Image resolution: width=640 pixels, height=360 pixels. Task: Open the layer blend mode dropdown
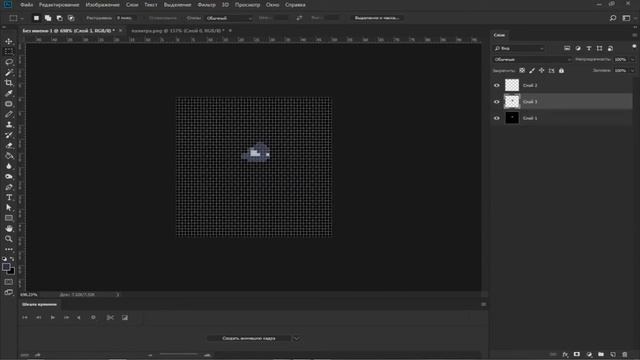click(532, 60)
